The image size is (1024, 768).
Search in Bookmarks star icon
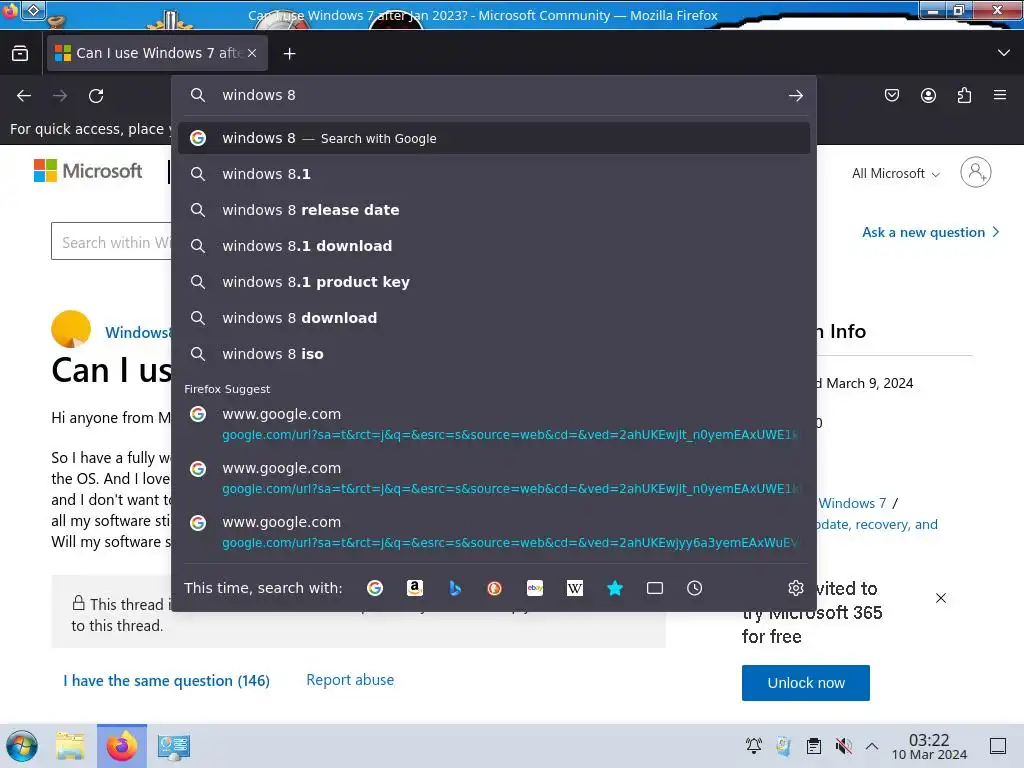[615, 588]
